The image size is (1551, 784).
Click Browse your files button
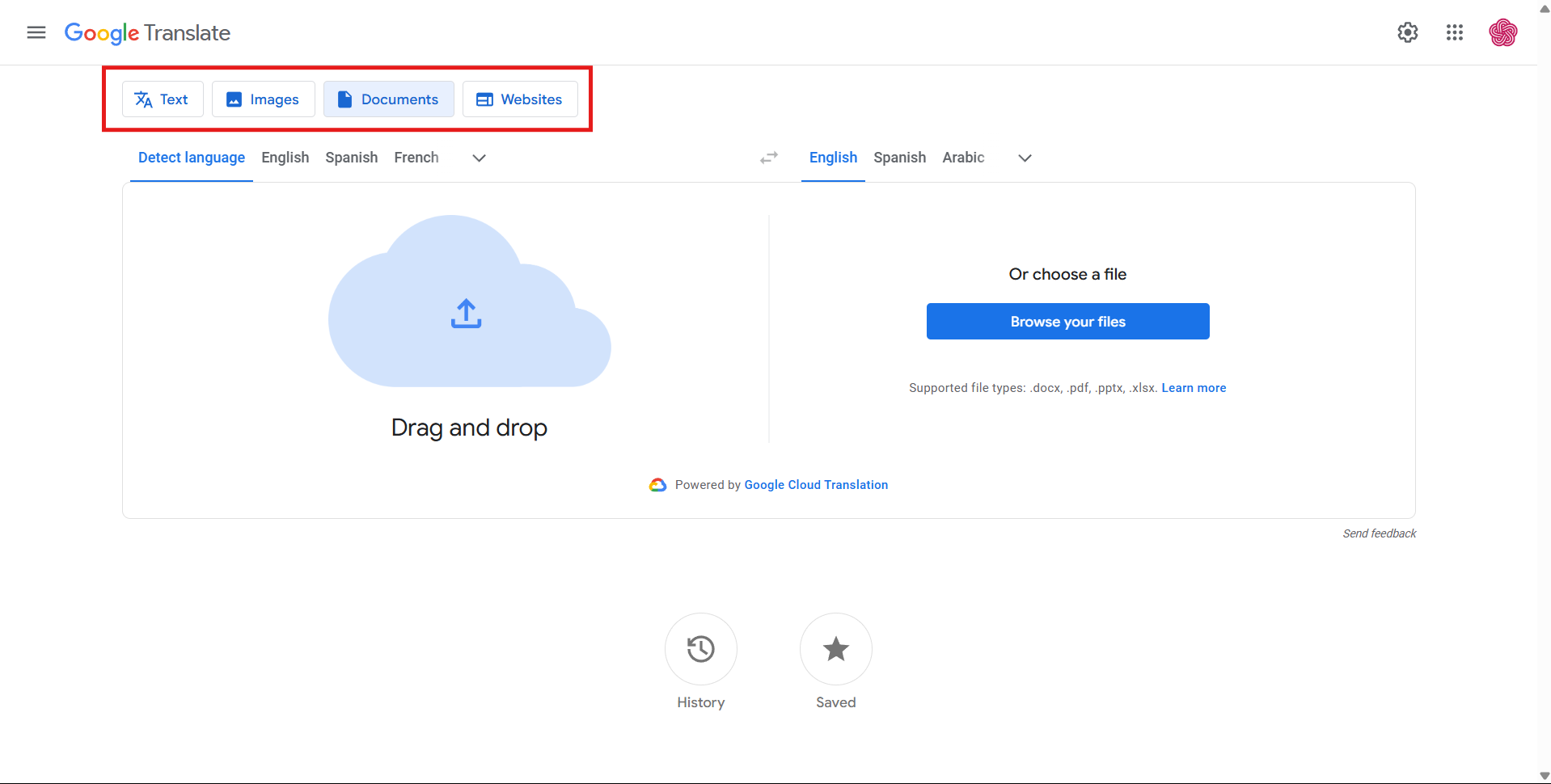(x=1067, y=322)
